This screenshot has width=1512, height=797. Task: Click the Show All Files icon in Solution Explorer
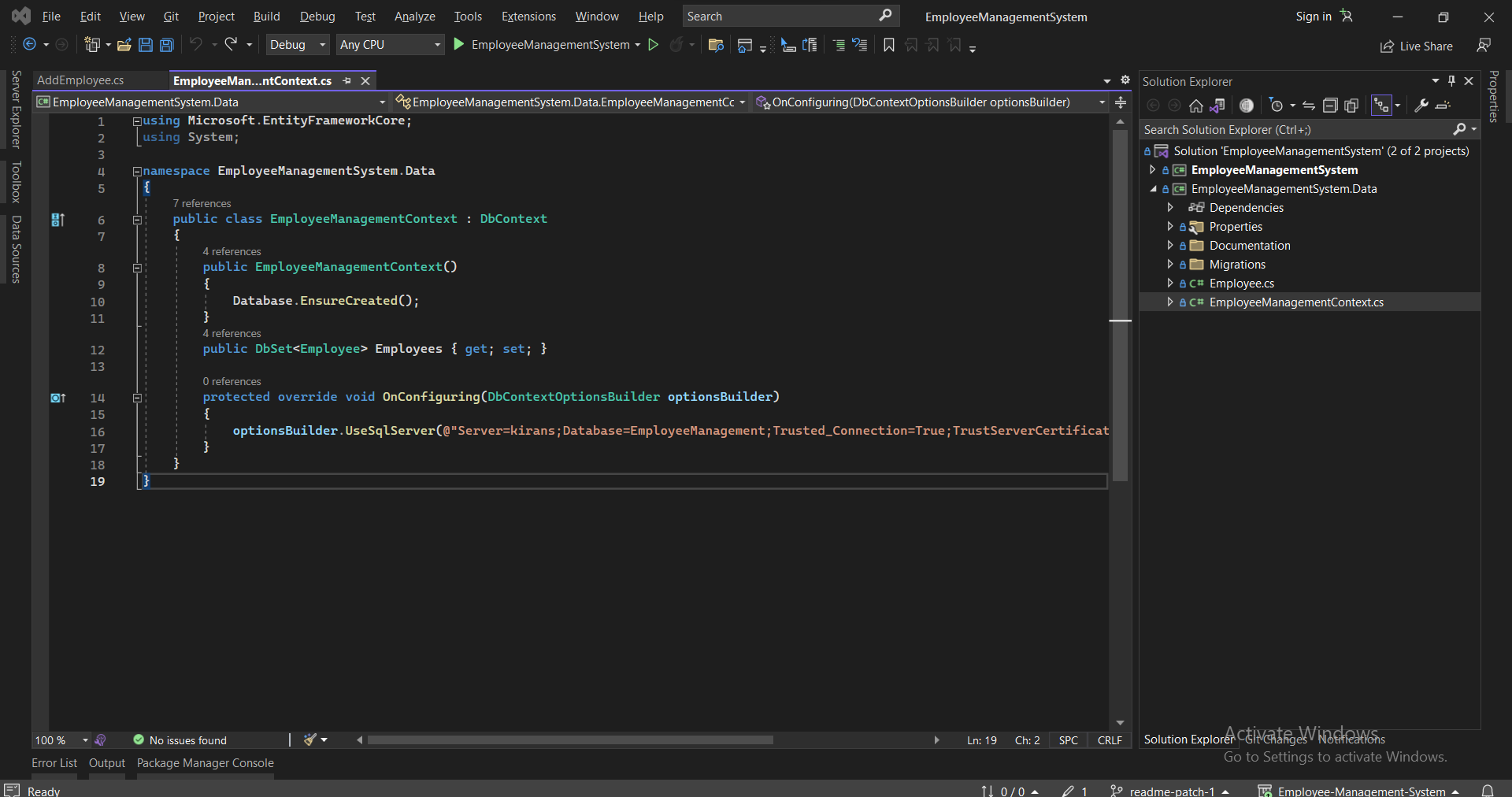(x=1351, y=106)
